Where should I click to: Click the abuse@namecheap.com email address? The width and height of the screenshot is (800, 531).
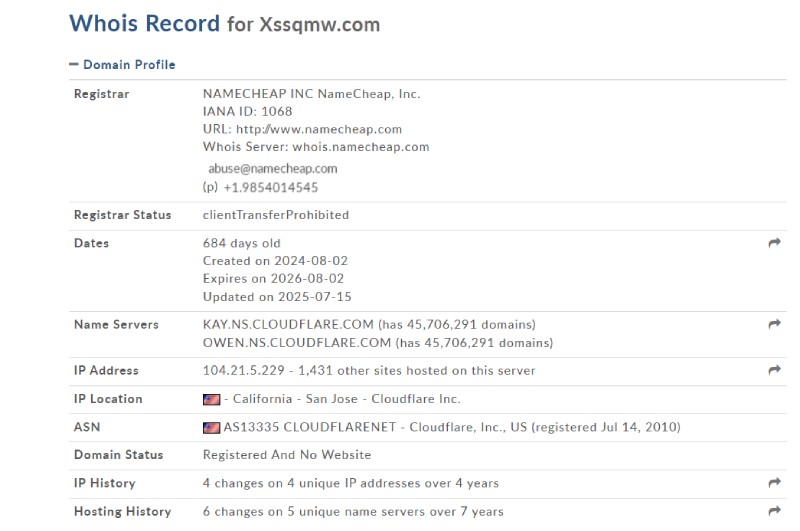(272, 168)
